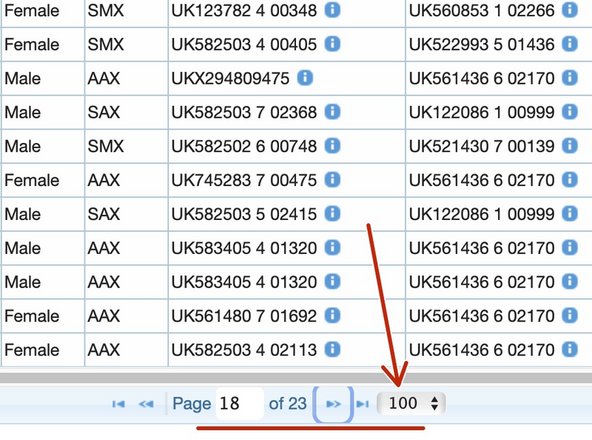
Task: Open info icon beside UK745283 7 00475
Action: point(333,180)
